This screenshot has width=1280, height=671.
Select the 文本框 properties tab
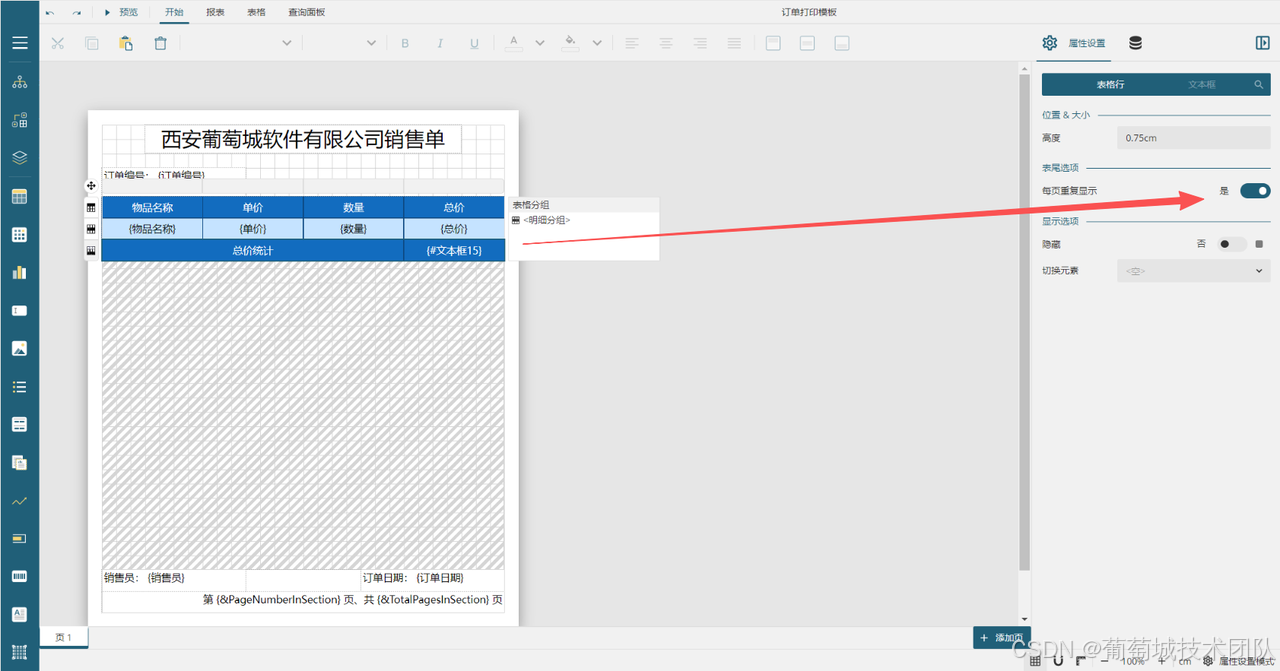coord(1201,85)
